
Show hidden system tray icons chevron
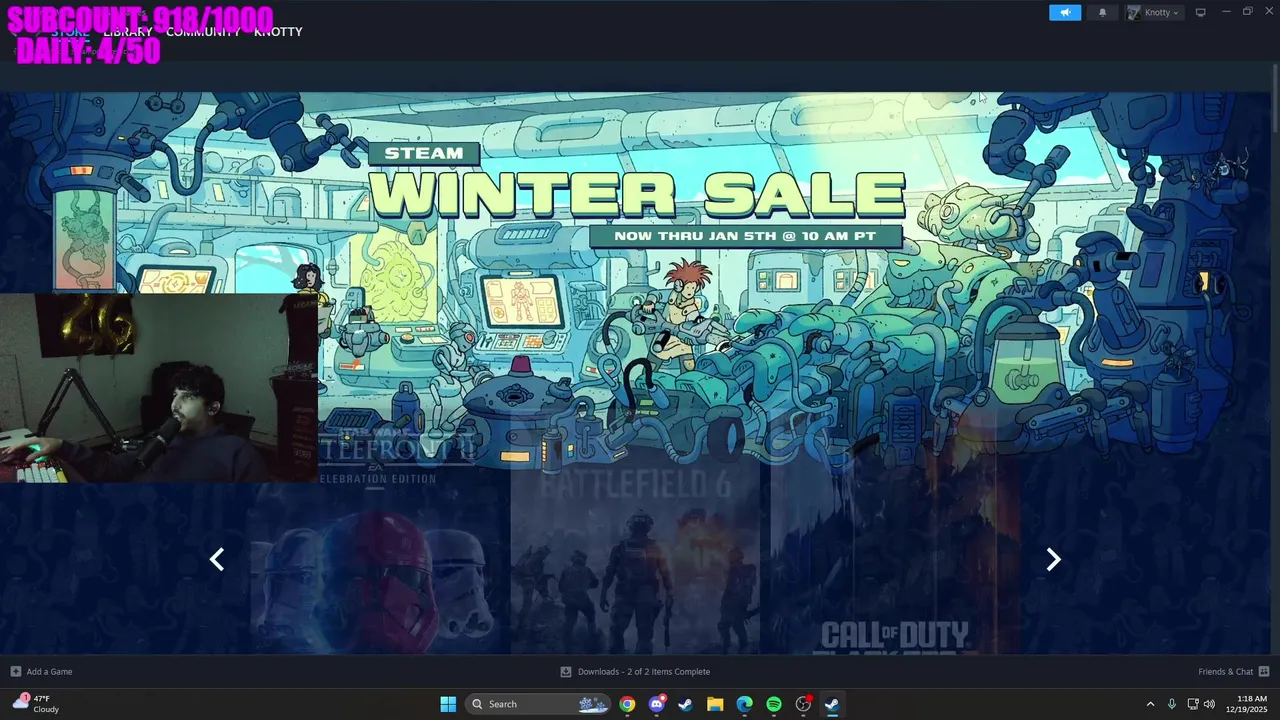point(1150,704)
